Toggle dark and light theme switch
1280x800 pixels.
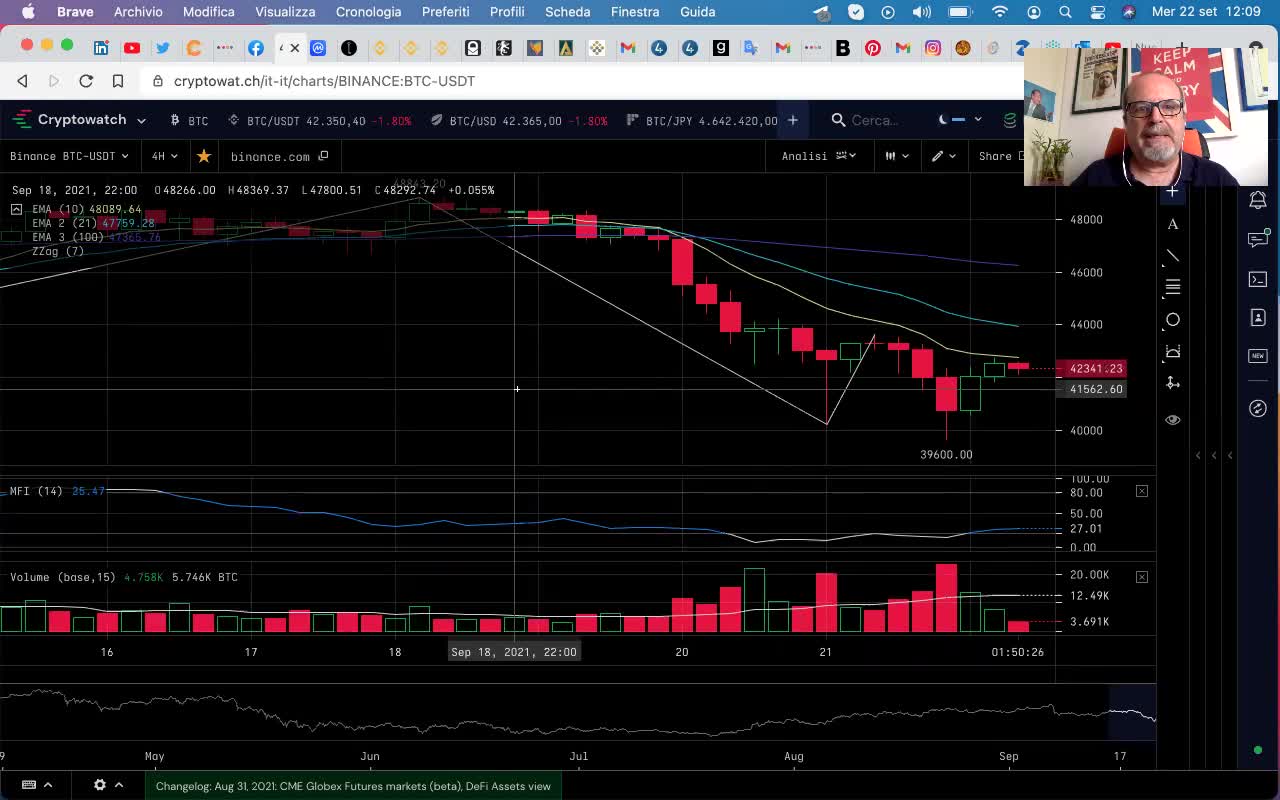(x=952, y=120)
